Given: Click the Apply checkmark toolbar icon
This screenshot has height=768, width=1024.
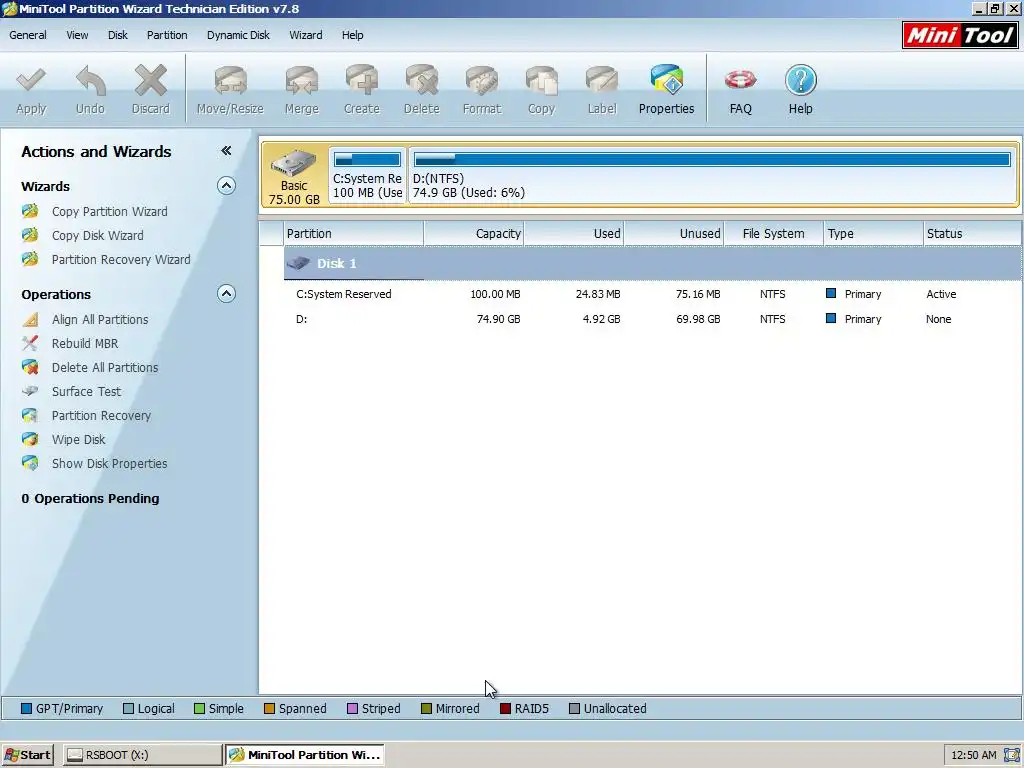Looking at the screenshot, I should (x=31, y=81).
